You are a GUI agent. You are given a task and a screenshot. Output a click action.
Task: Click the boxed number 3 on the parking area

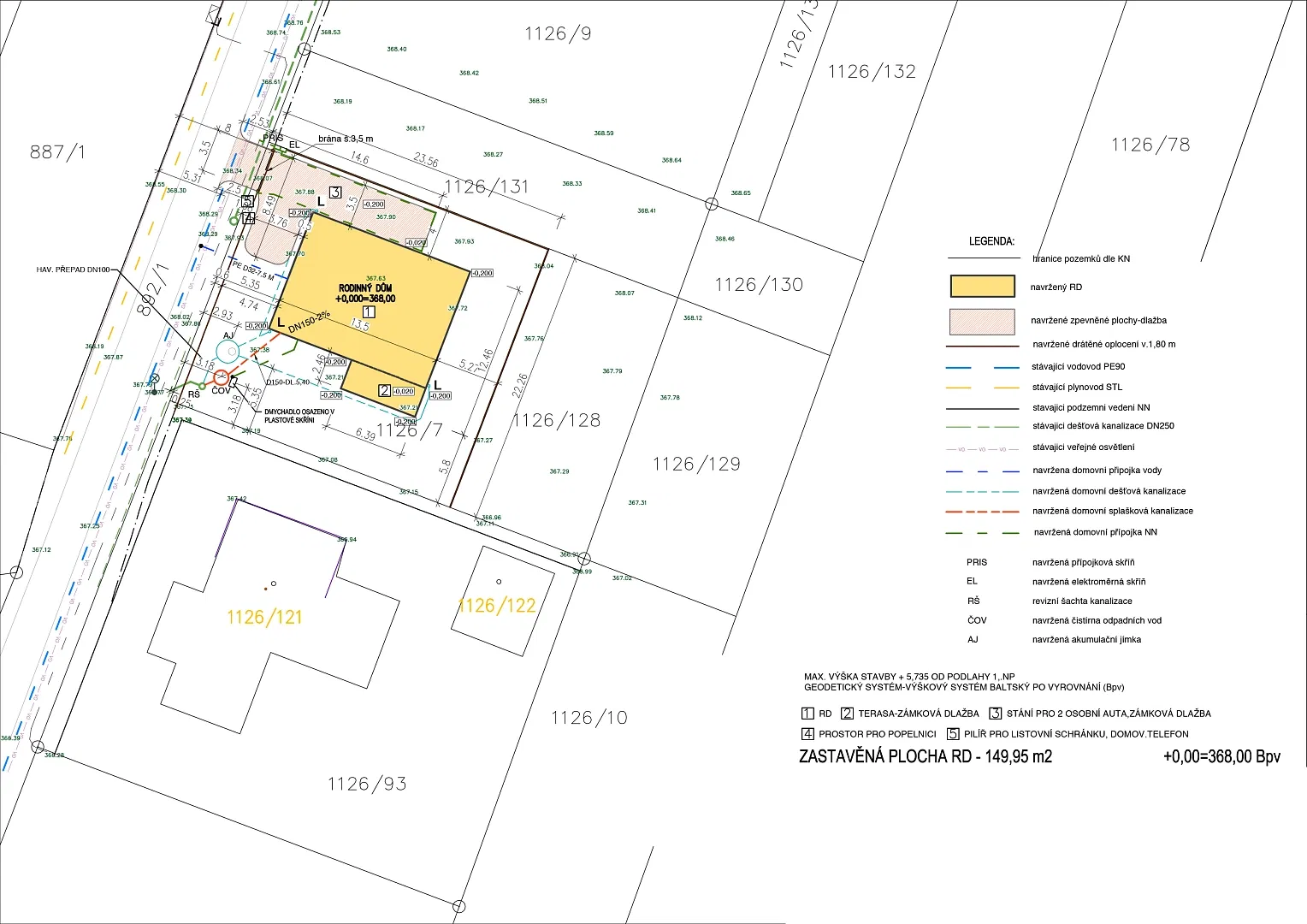335,192
